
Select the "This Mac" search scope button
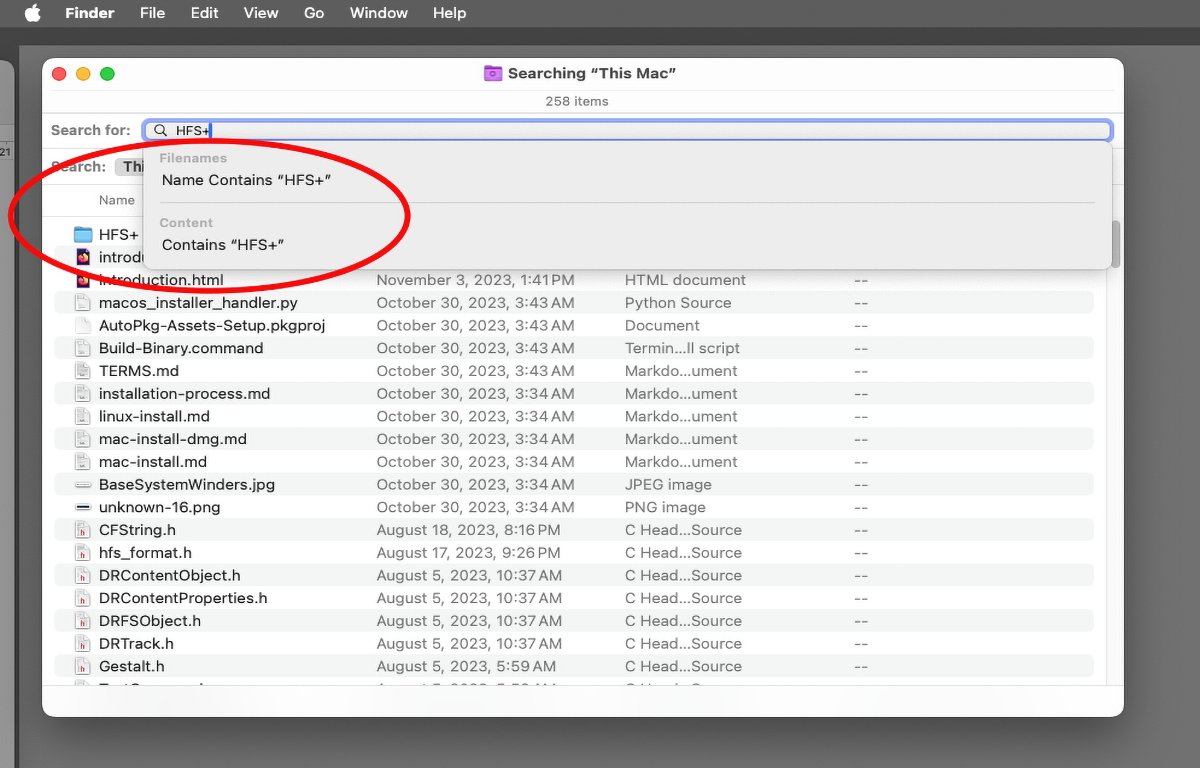click(x=132, y=167)
